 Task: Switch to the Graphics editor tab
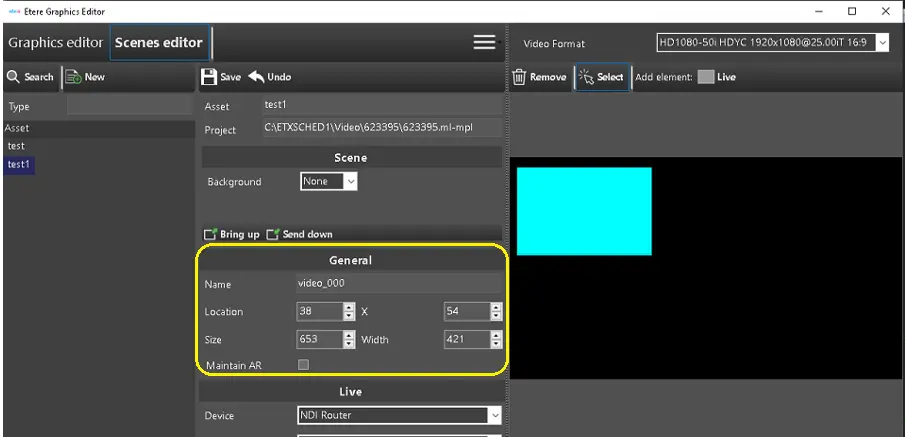[55, 43]
